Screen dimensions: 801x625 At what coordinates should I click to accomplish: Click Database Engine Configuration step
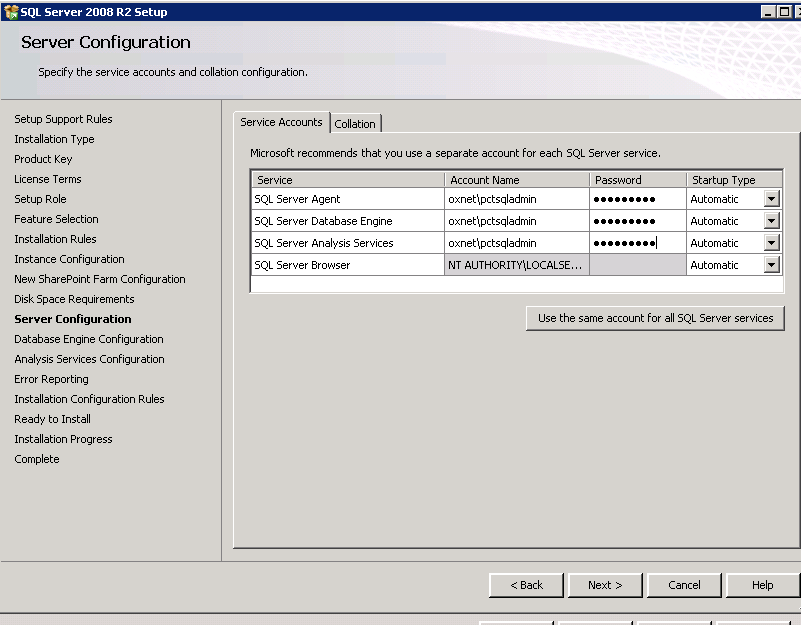[x=89, y=339]
